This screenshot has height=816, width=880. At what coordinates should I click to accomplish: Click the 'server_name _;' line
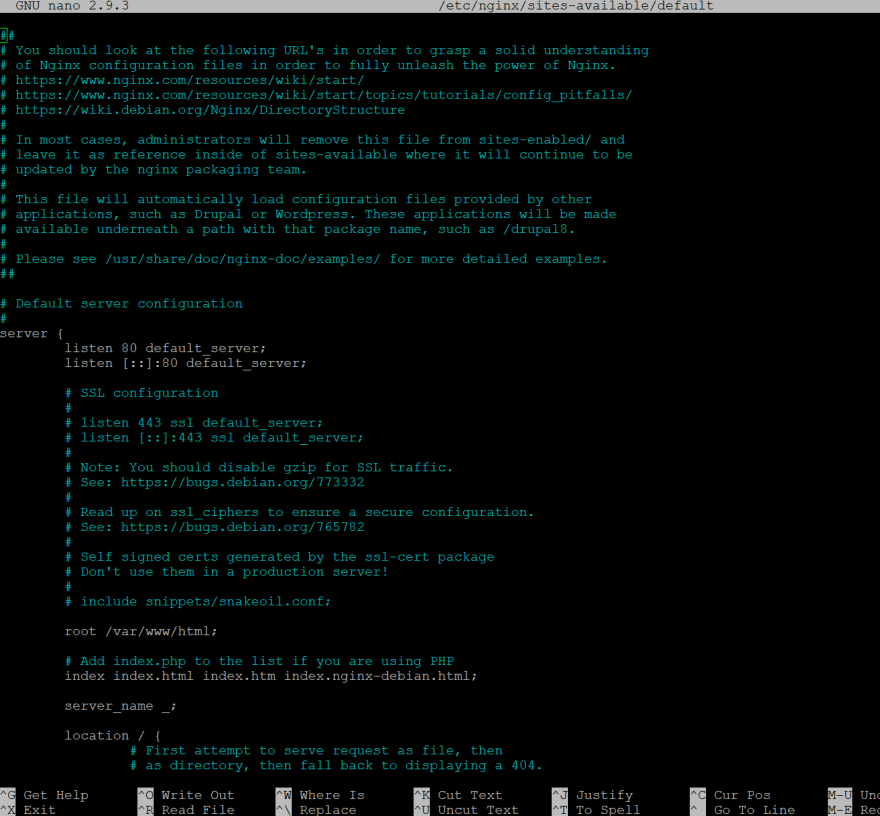121,706
